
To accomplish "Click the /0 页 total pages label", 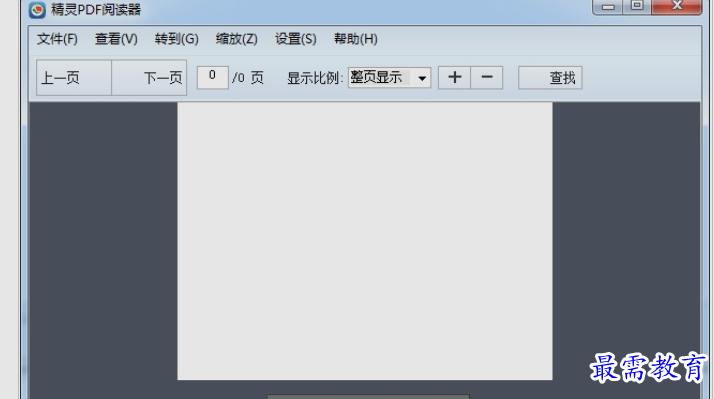I will tap(248, 78).
